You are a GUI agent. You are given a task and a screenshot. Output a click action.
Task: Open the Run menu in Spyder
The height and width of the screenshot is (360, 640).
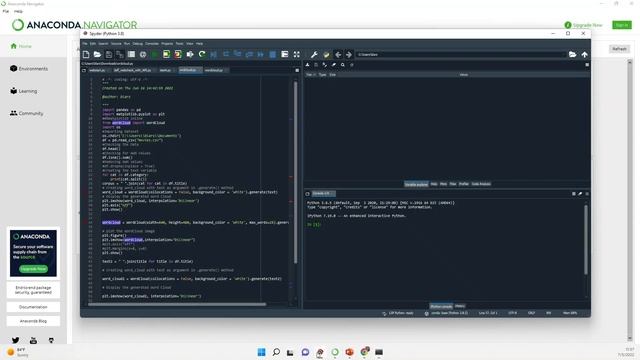coord(127,44)
